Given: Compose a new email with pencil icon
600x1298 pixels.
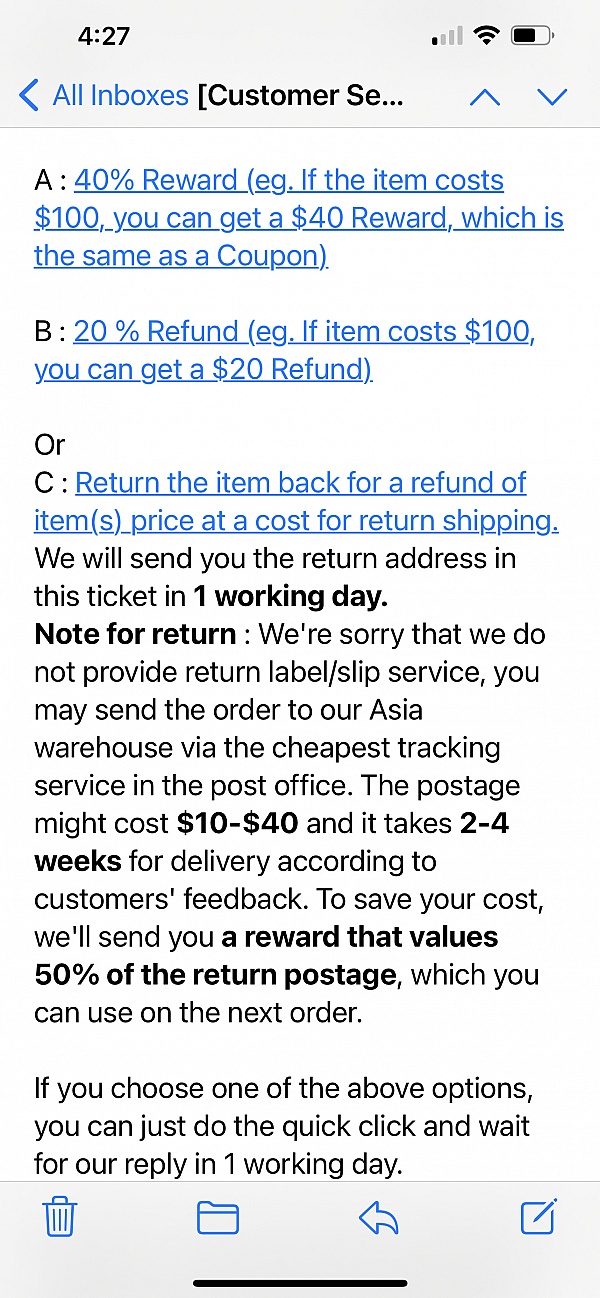Looking at the screenshot, I should click(x=538, y=1217).
